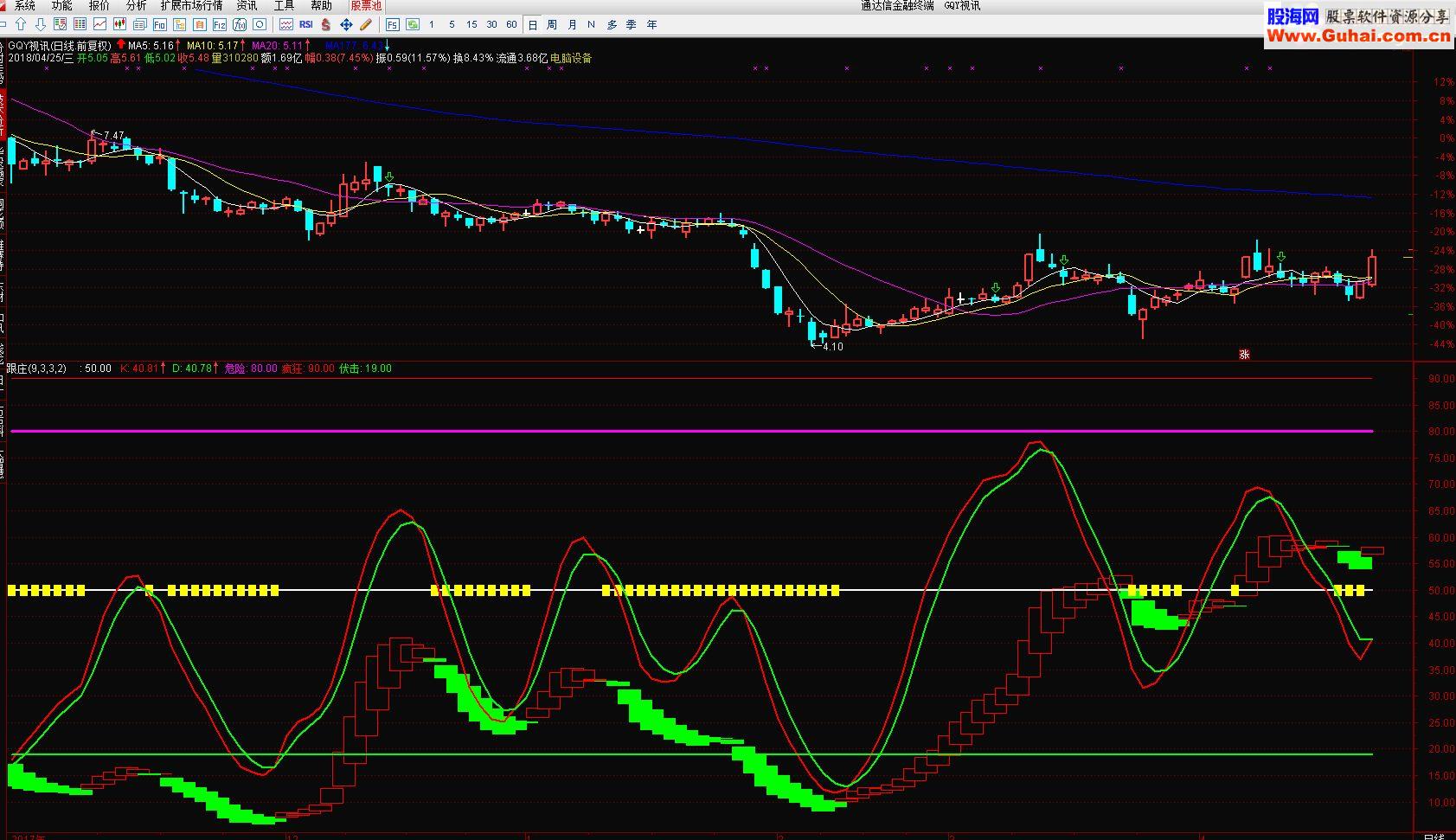Viewport: 1456px width, 840px height.
Task: Click the up arrow toolbar icon
Action: 21,24
